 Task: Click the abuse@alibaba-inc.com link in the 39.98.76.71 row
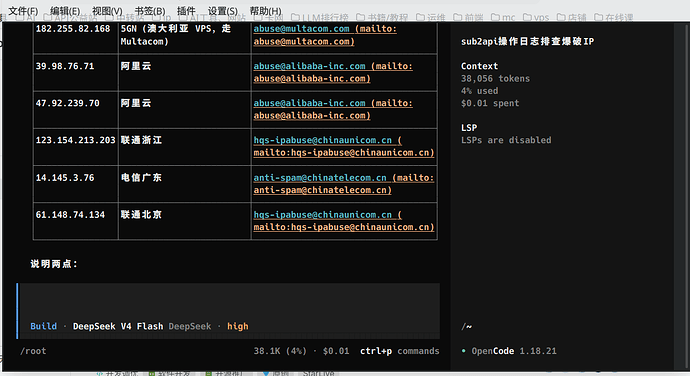pyautogui.click(x=309, y=66)
